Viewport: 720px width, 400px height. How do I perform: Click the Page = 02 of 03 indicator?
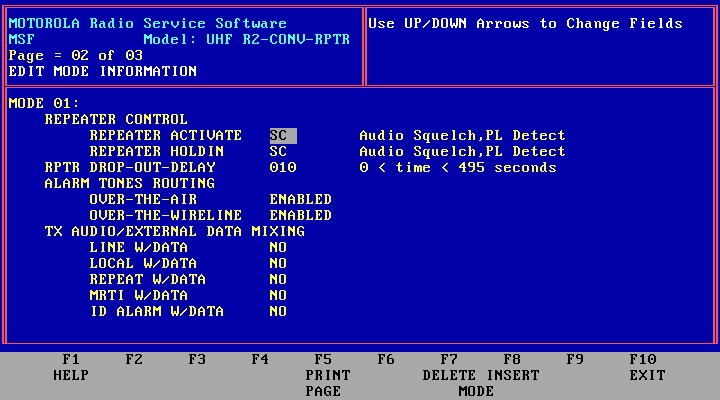[x=76, y=56]
